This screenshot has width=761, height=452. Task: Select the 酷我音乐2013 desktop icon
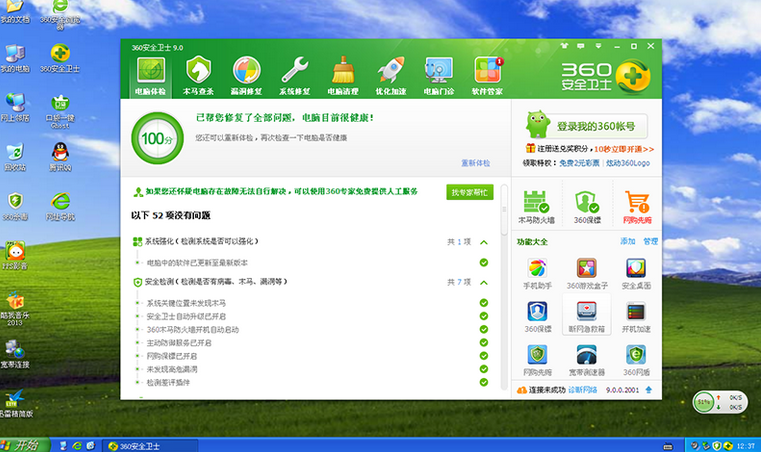(15, 309)
